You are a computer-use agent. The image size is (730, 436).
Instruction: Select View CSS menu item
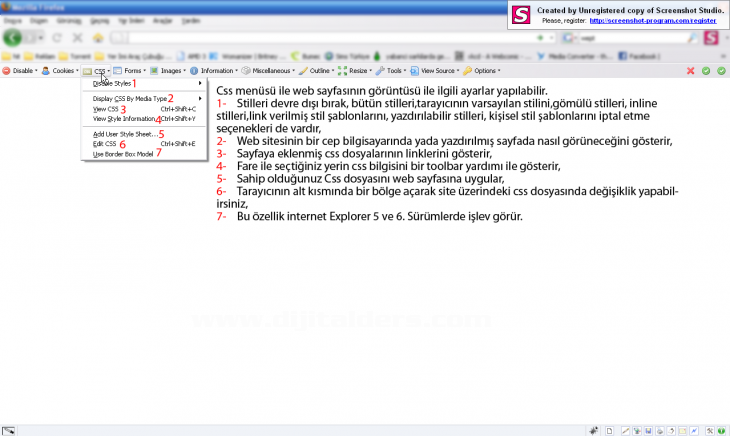pos(105,109)
